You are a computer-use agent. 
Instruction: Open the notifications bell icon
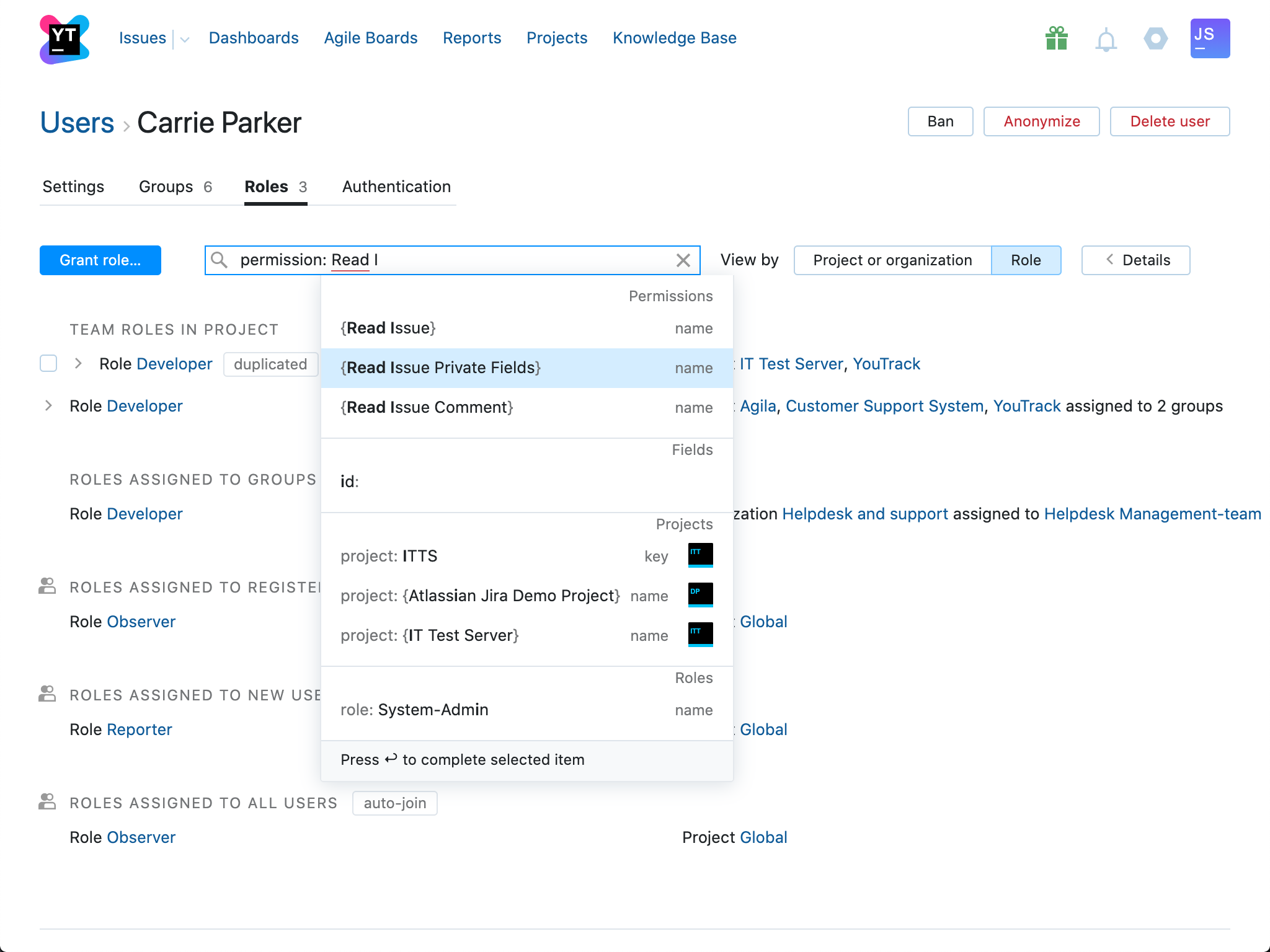1106,40
